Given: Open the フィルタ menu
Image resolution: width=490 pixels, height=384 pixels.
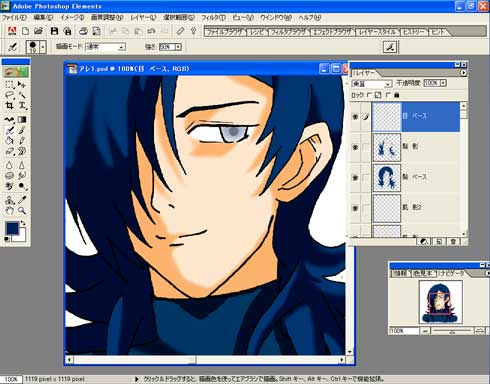Looking at the screenshot, I should point(213,18).
